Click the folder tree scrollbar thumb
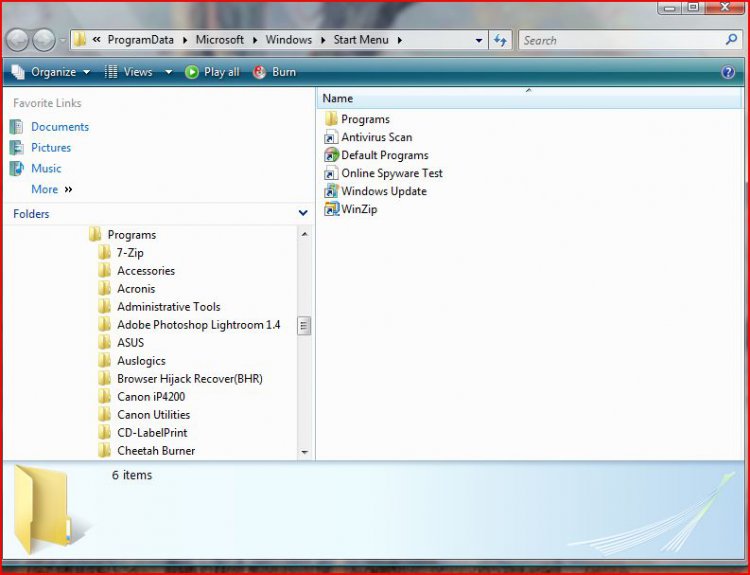 304,326
